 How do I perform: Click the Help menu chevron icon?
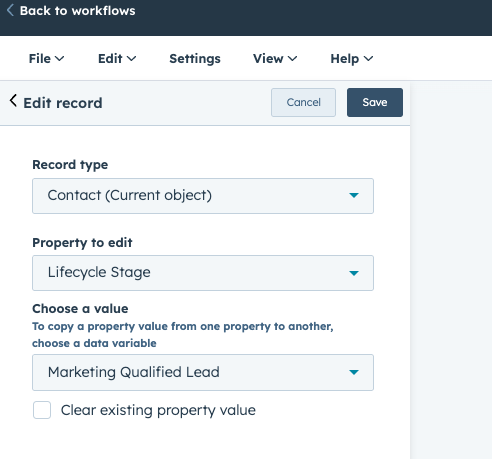368,59
